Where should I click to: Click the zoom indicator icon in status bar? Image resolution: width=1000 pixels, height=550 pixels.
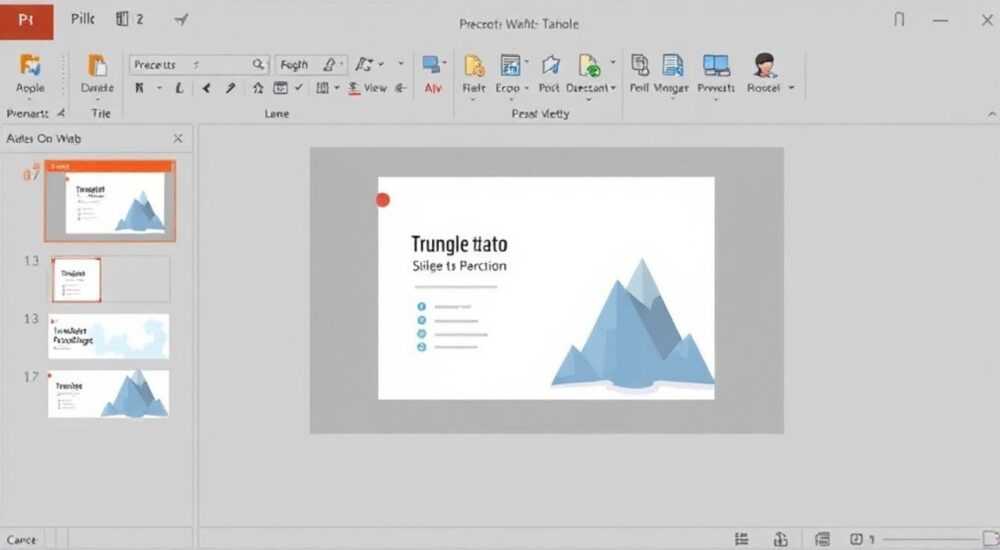click(x=856, y=539)
